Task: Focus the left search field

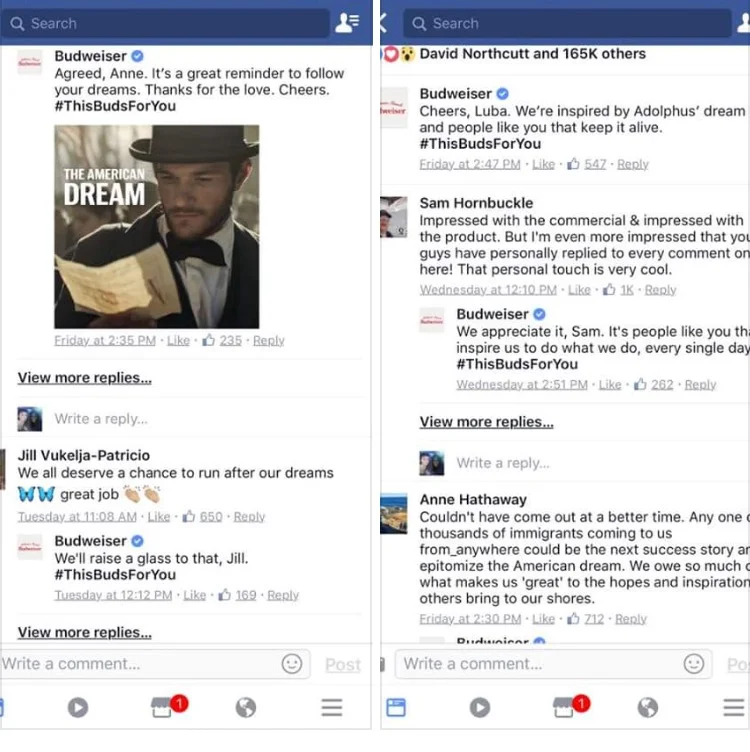Action: [165, 23]
